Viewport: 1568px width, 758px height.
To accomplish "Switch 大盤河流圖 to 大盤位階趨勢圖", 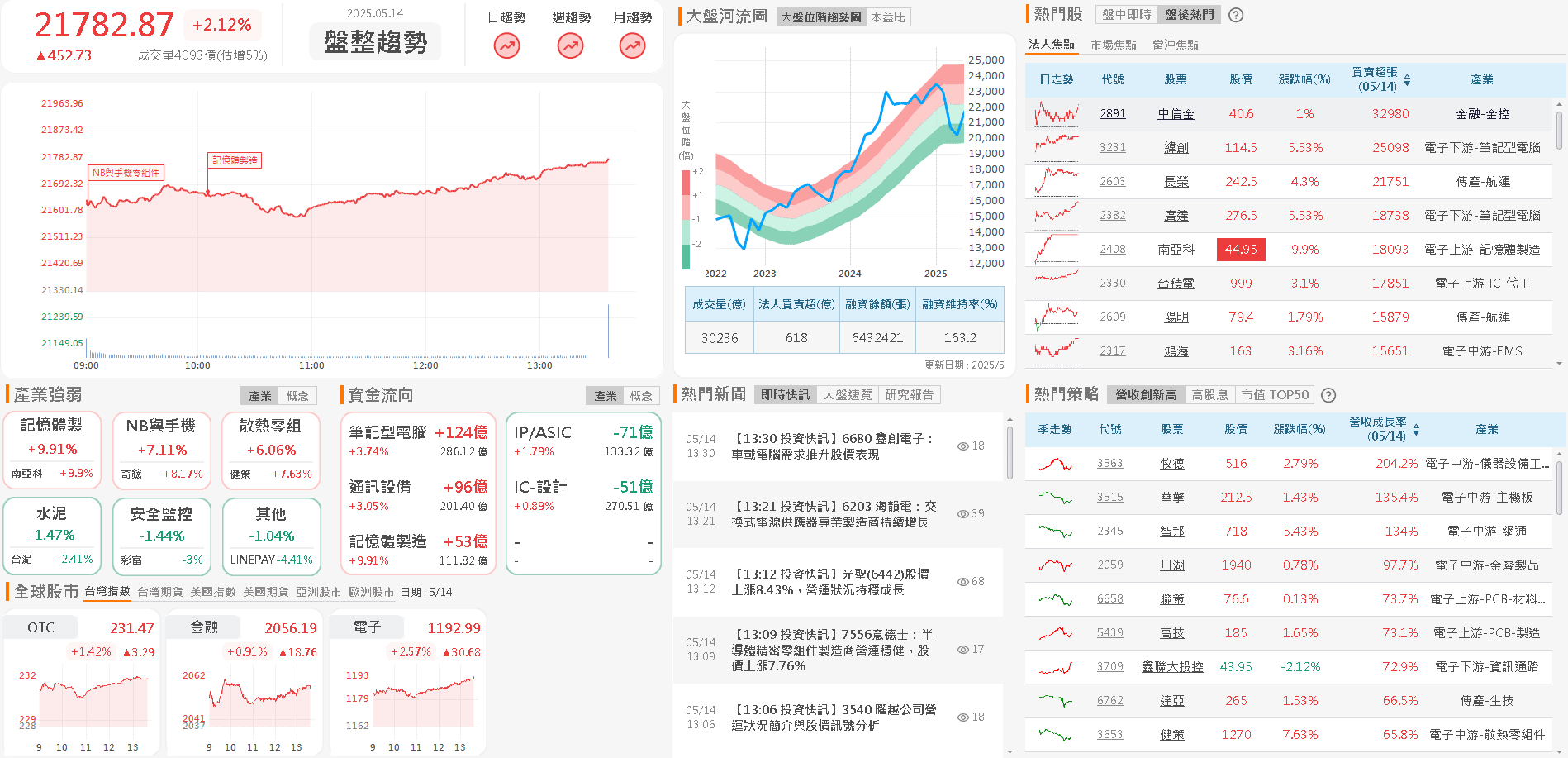I will [821, 17].
